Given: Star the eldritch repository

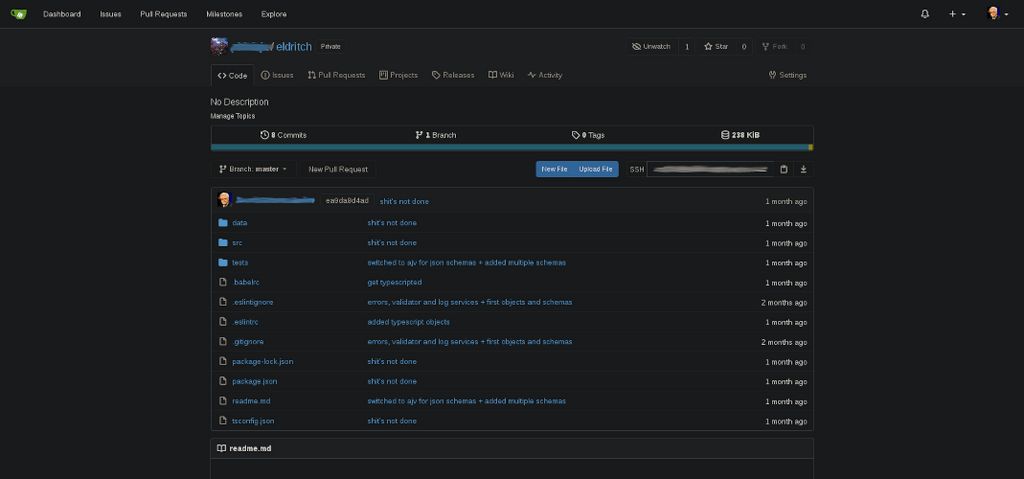Looking at the screenshot, I should [x=716, y=46].
